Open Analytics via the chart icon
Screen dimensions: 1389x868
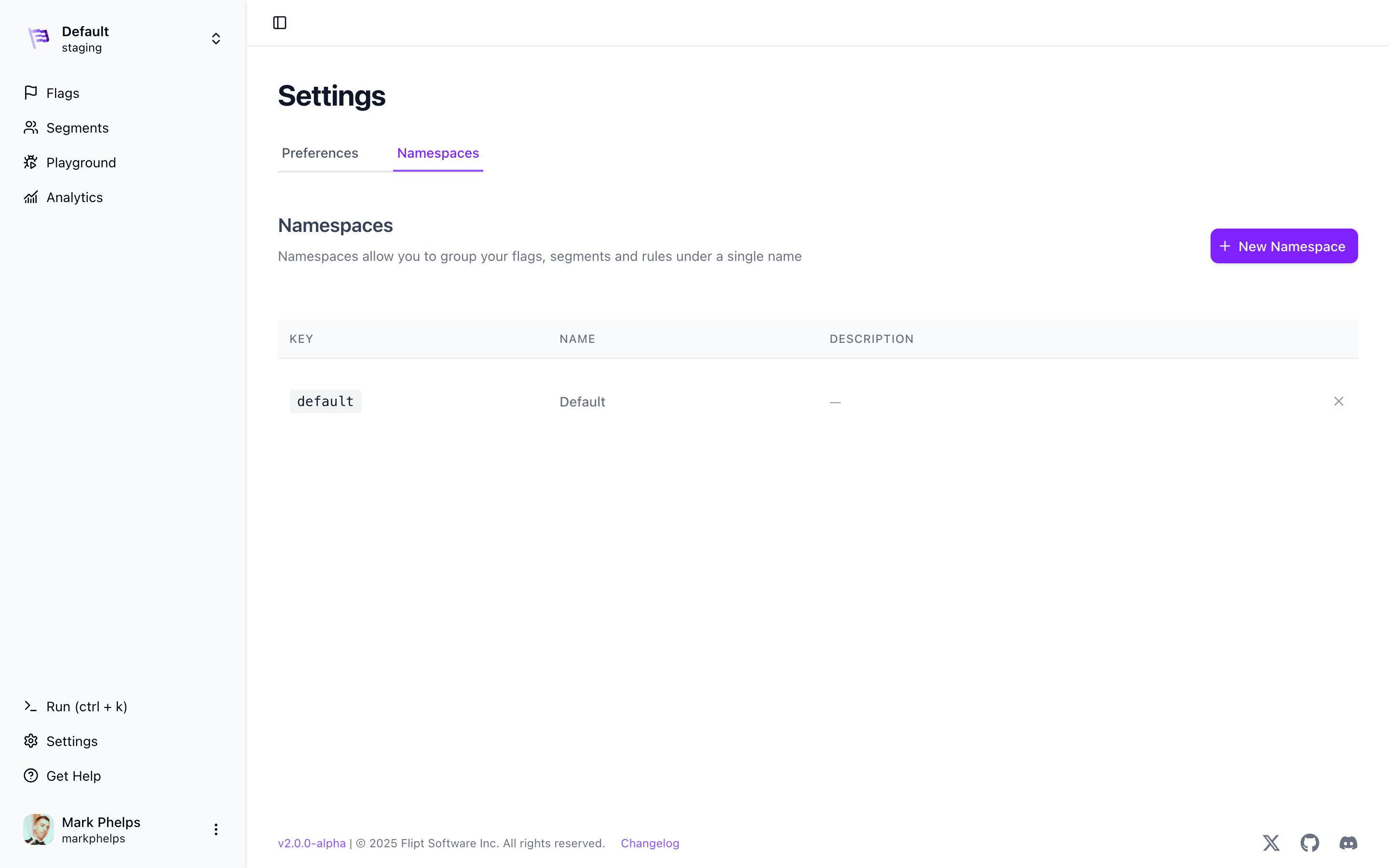coord(31,197)
